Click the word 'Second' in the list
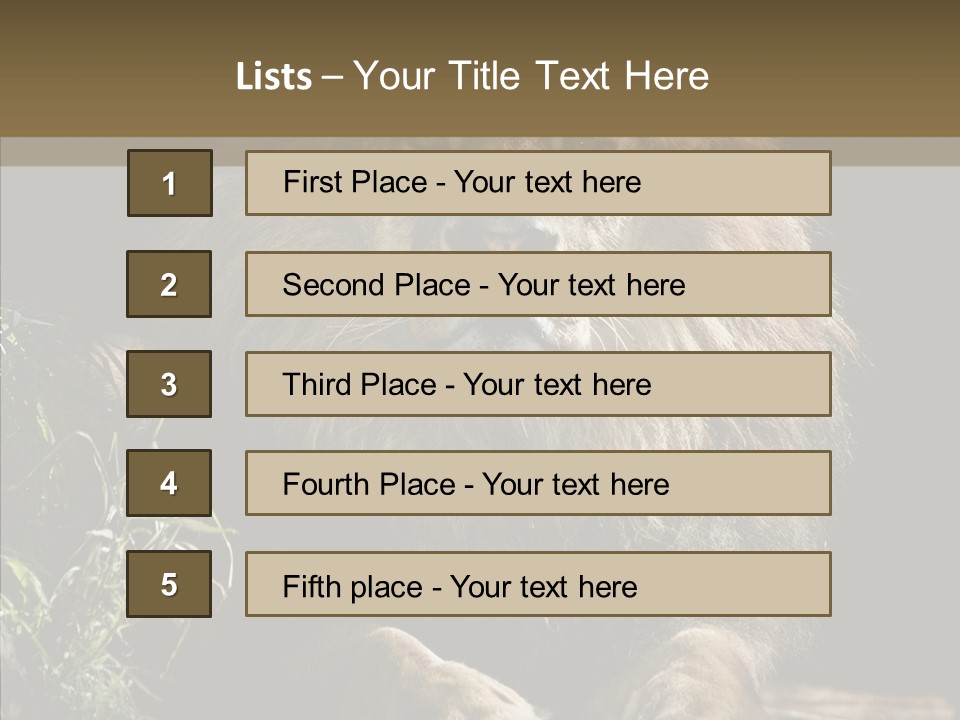960x720 pixels. (x=334, y=285)
